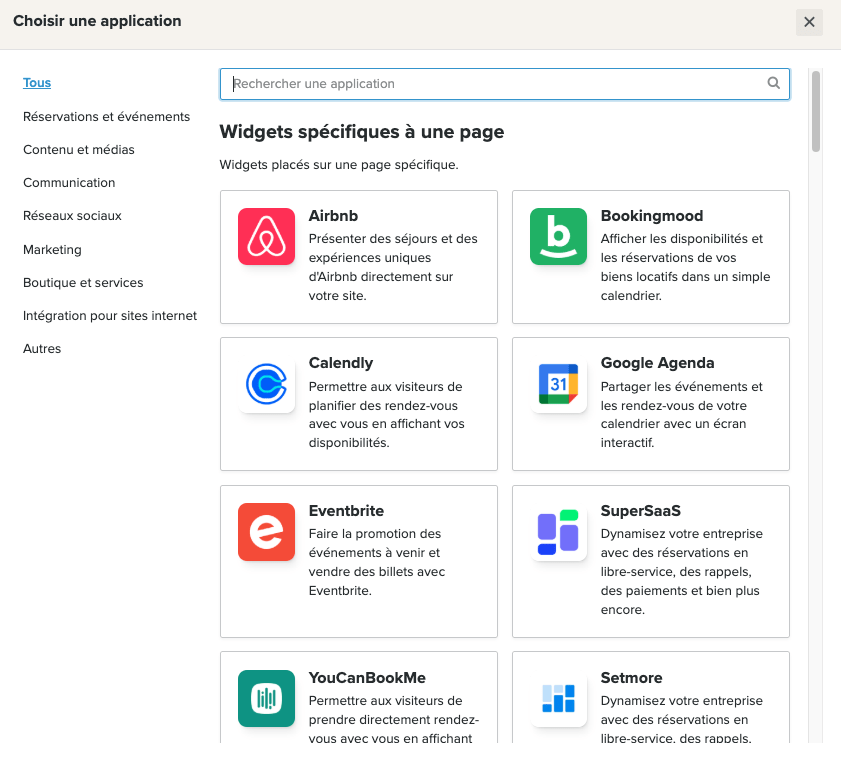The height and width of the screenshot is (758, 841).
Task: Click the green Bookingmood logo icon
Action: pyautogui.click(x=558, y=237)
